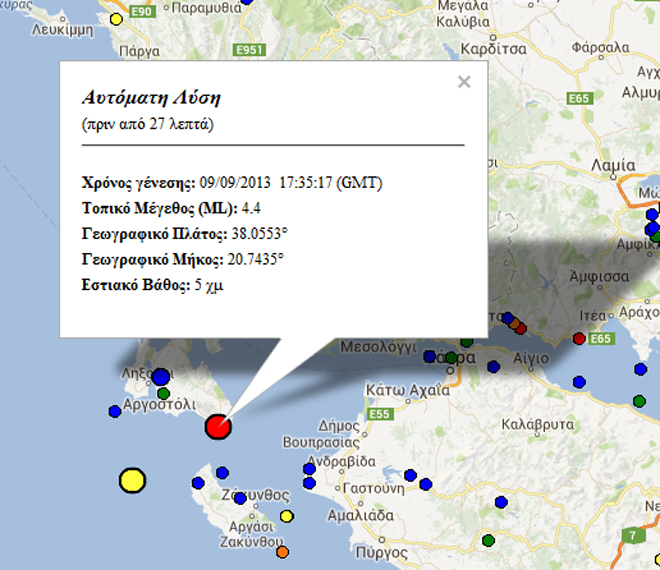Select the large yellow marker in the sea

point(132,481)
